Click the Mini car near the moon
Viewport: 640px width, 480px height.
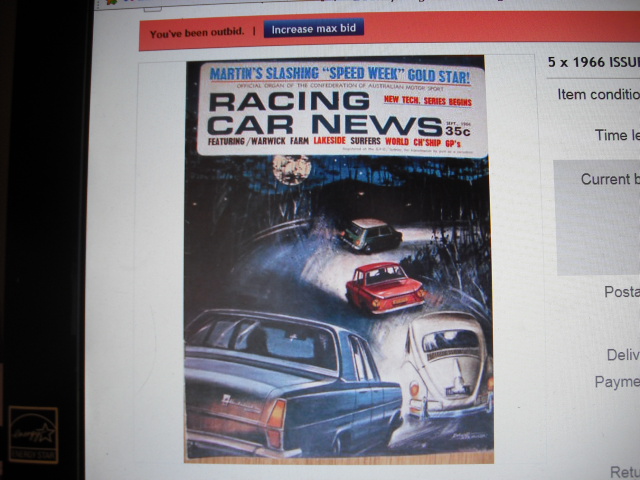pyautogui.click(x=370, y=235)
